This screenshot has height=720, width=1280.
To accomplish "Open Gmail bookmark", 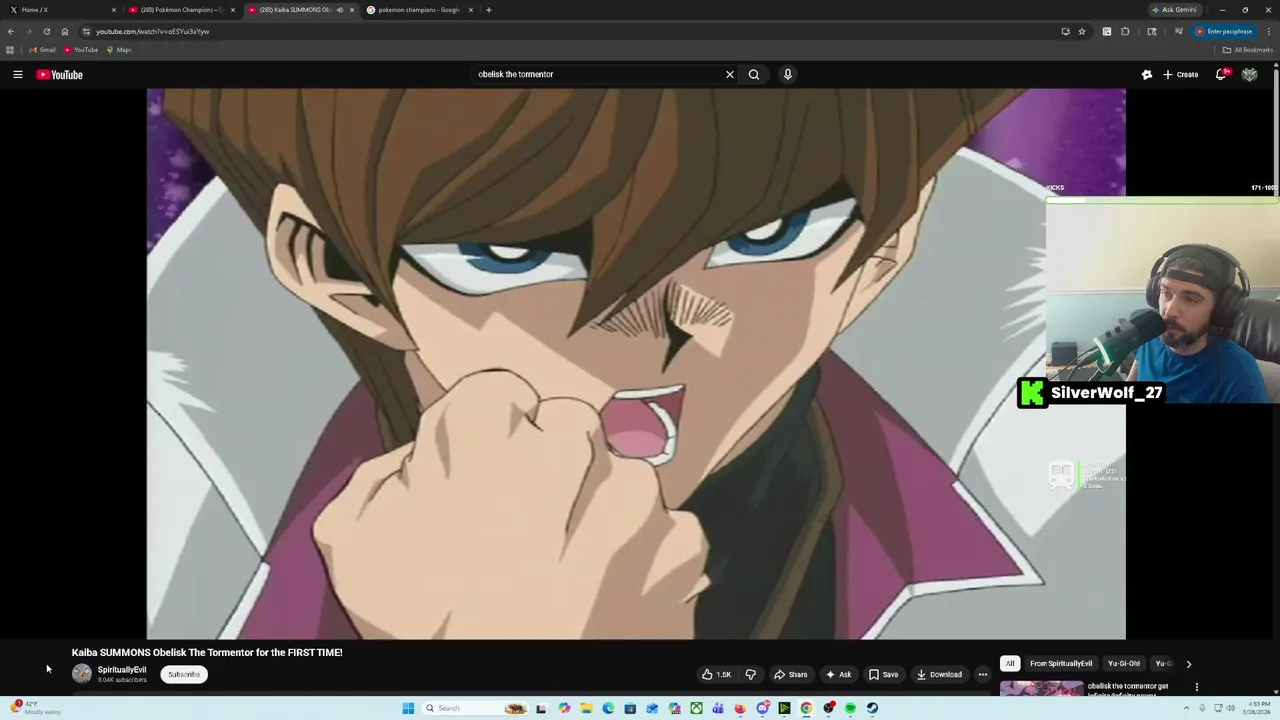I will (42, 50).
